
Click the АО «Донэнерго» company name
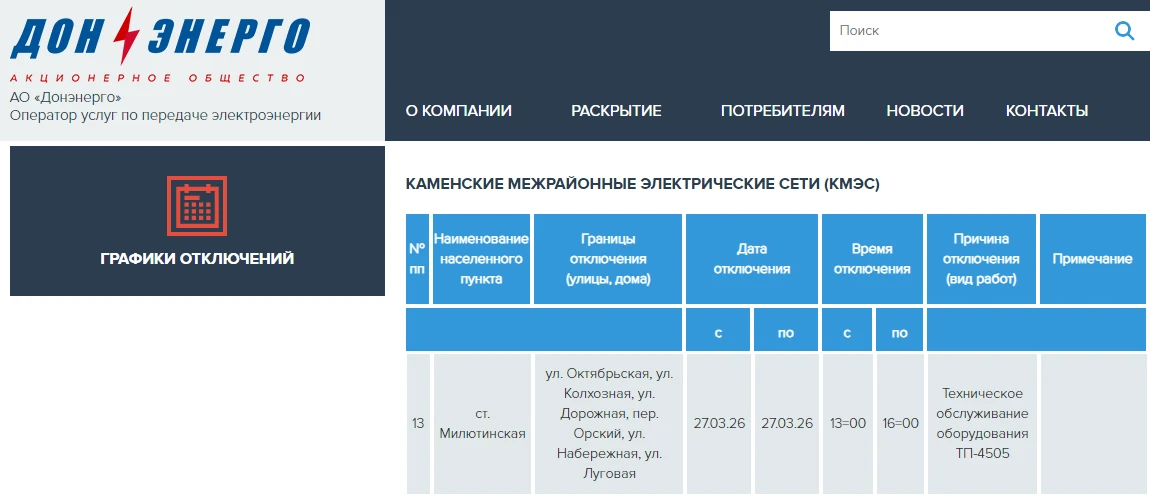point(65,97)
